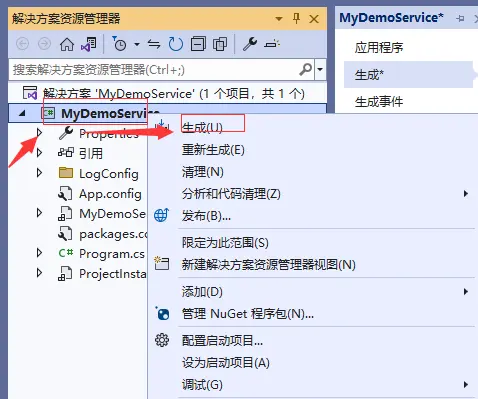Choose 配置启动项目... option
The image size is (478, 399).
coord(222,341)
